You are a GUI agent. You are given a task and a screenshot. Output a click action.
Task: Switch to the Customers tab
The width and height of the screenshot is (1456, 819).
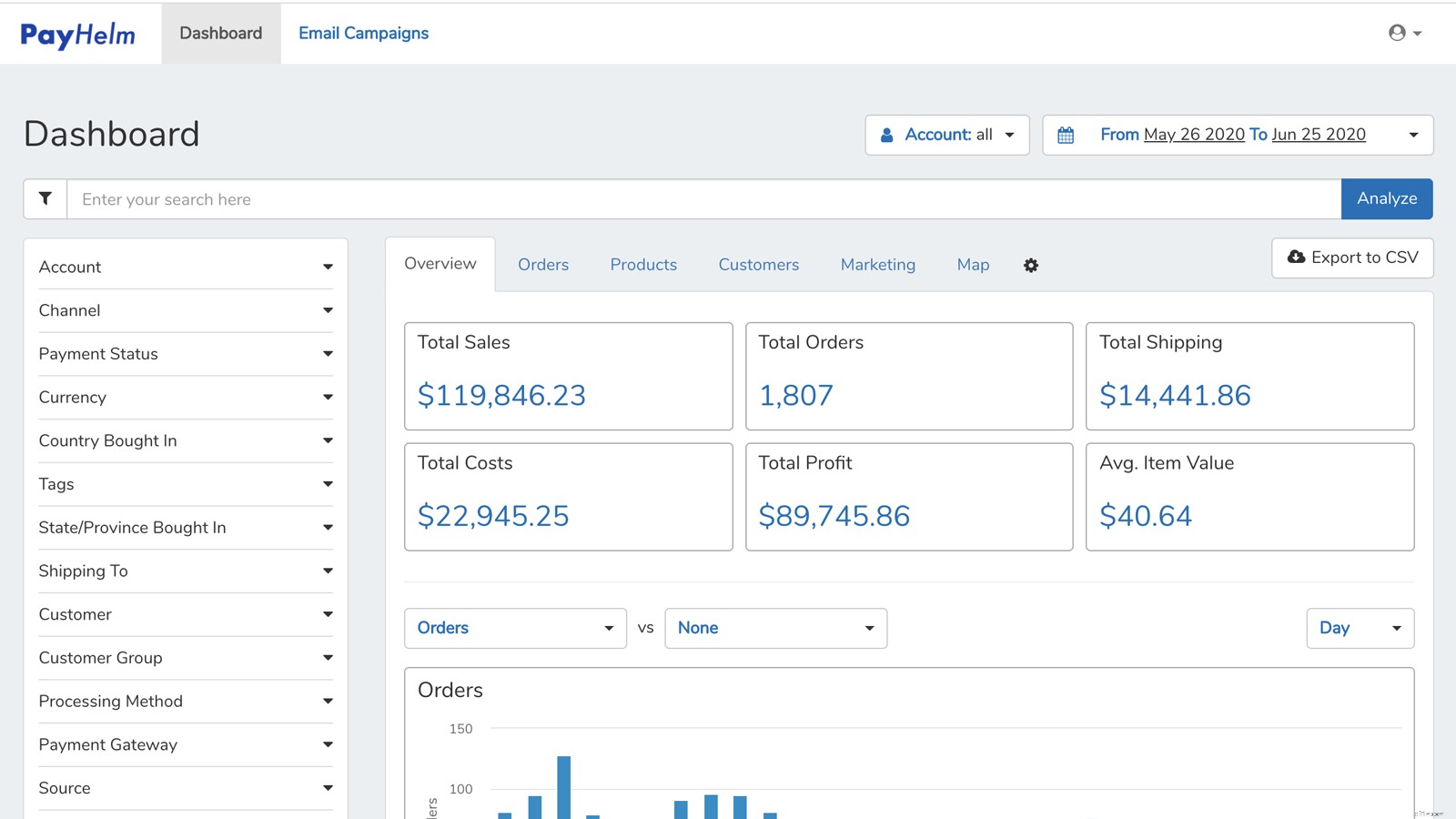758,264
